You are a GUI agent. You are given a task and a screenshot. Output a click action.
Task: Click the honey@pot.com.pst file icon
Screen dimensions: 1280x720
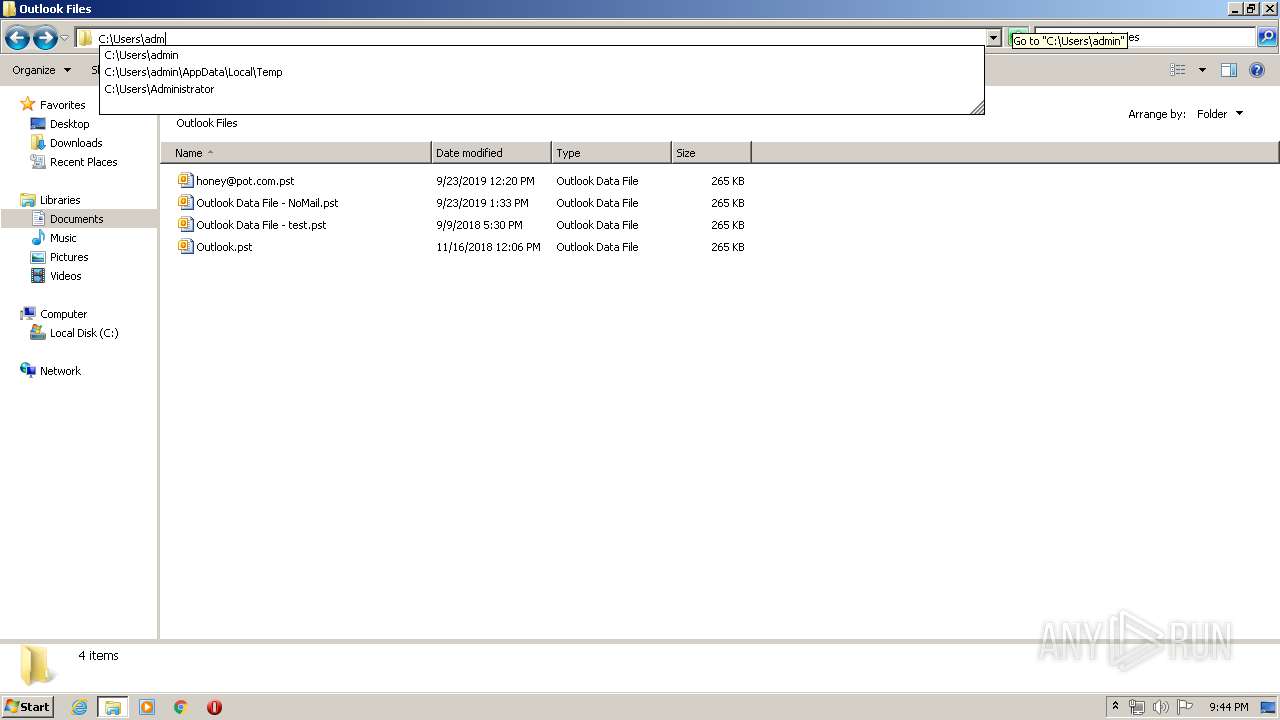click(185, 180)
